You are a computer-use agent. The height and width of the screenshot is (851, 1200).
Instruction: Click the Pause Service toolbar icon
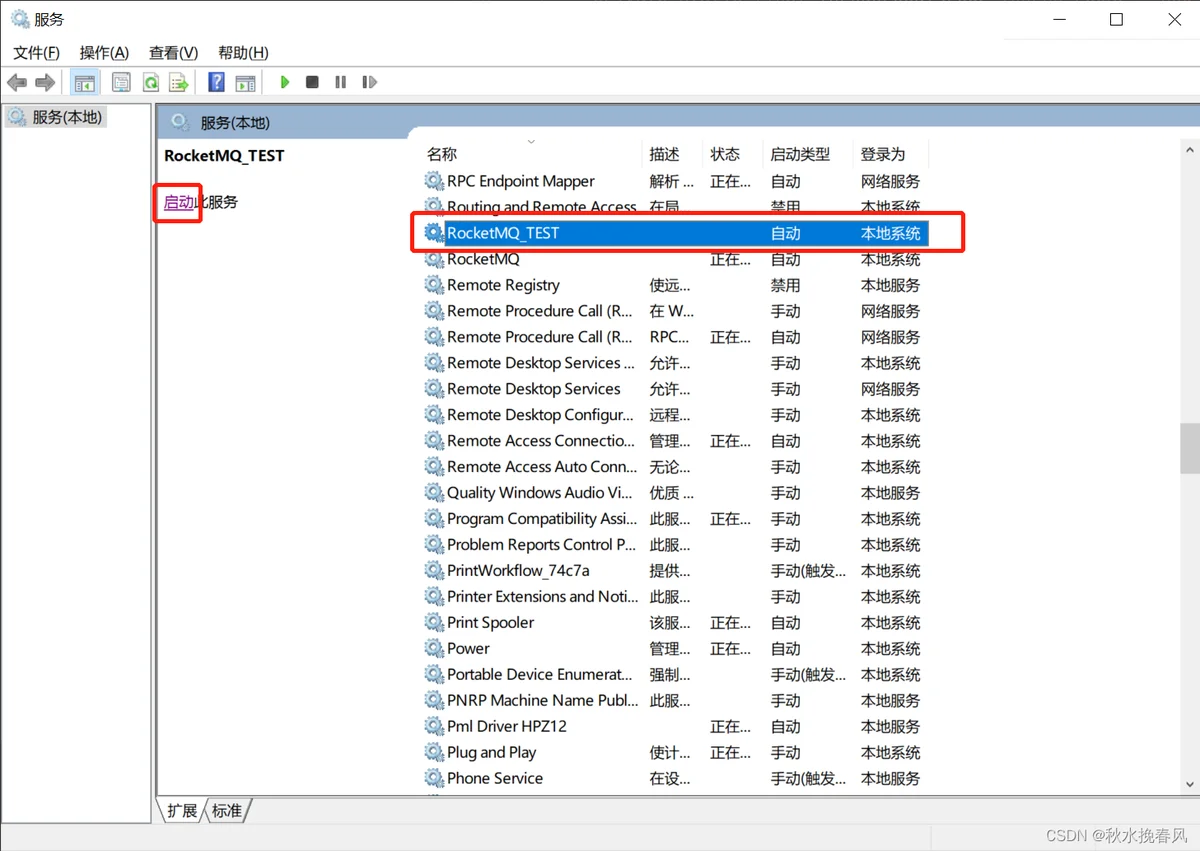tap(341, 82)
